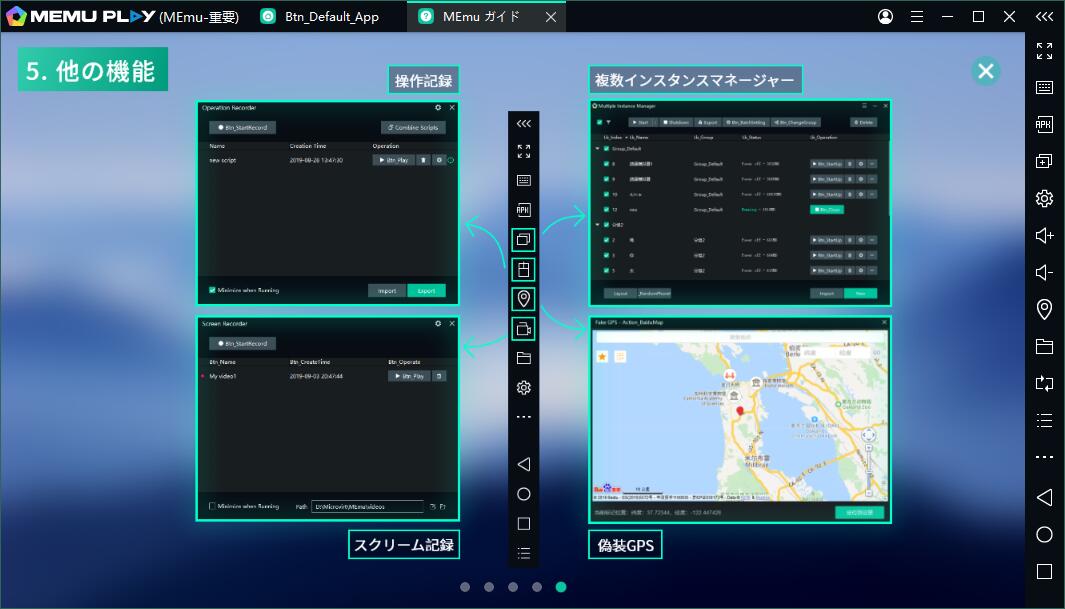
Task: Open the hamburger menu in the title bar
Action: (916, 16)
